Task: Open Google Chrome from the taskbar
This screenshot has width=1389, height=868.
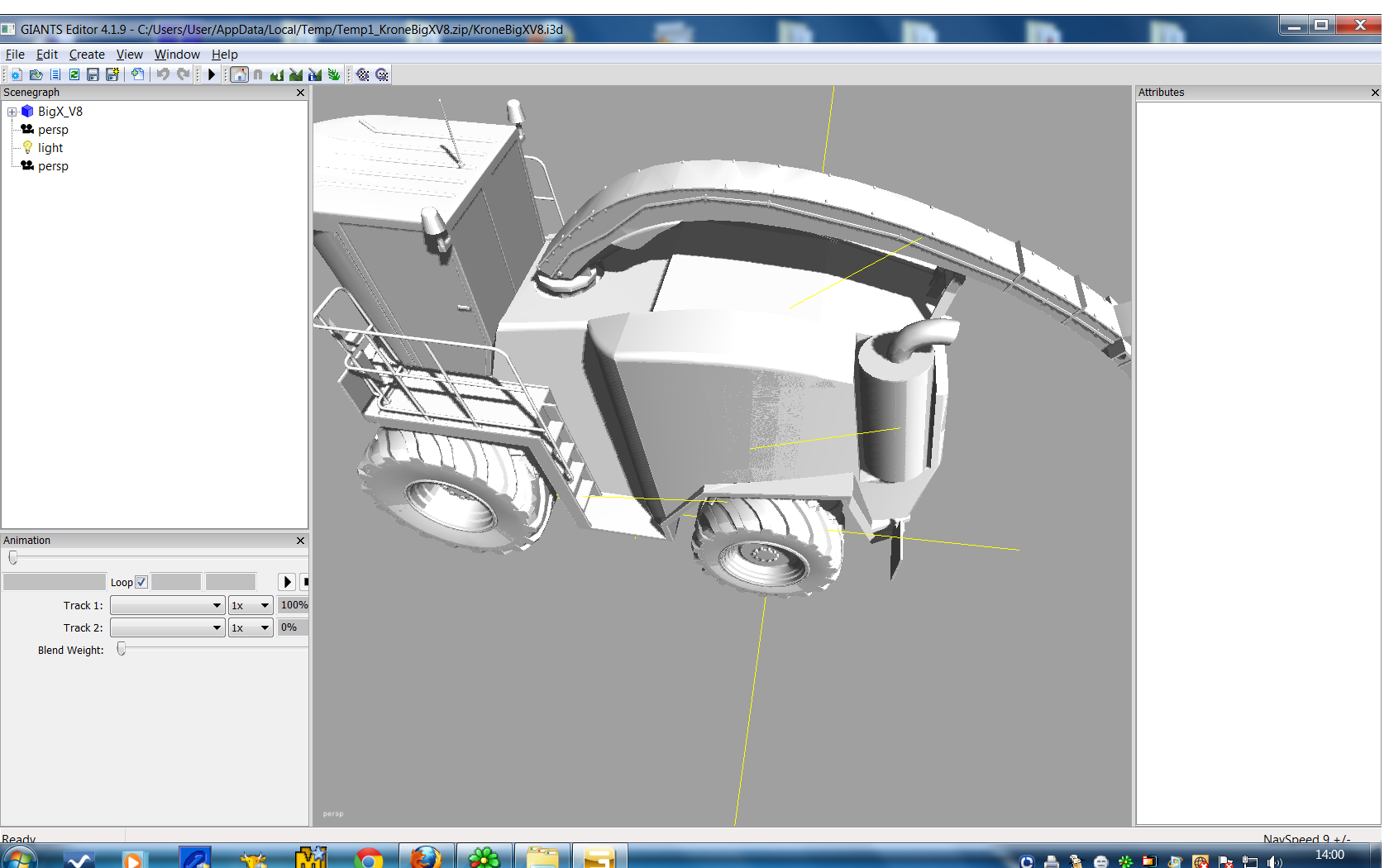Action: pos(368,857)
